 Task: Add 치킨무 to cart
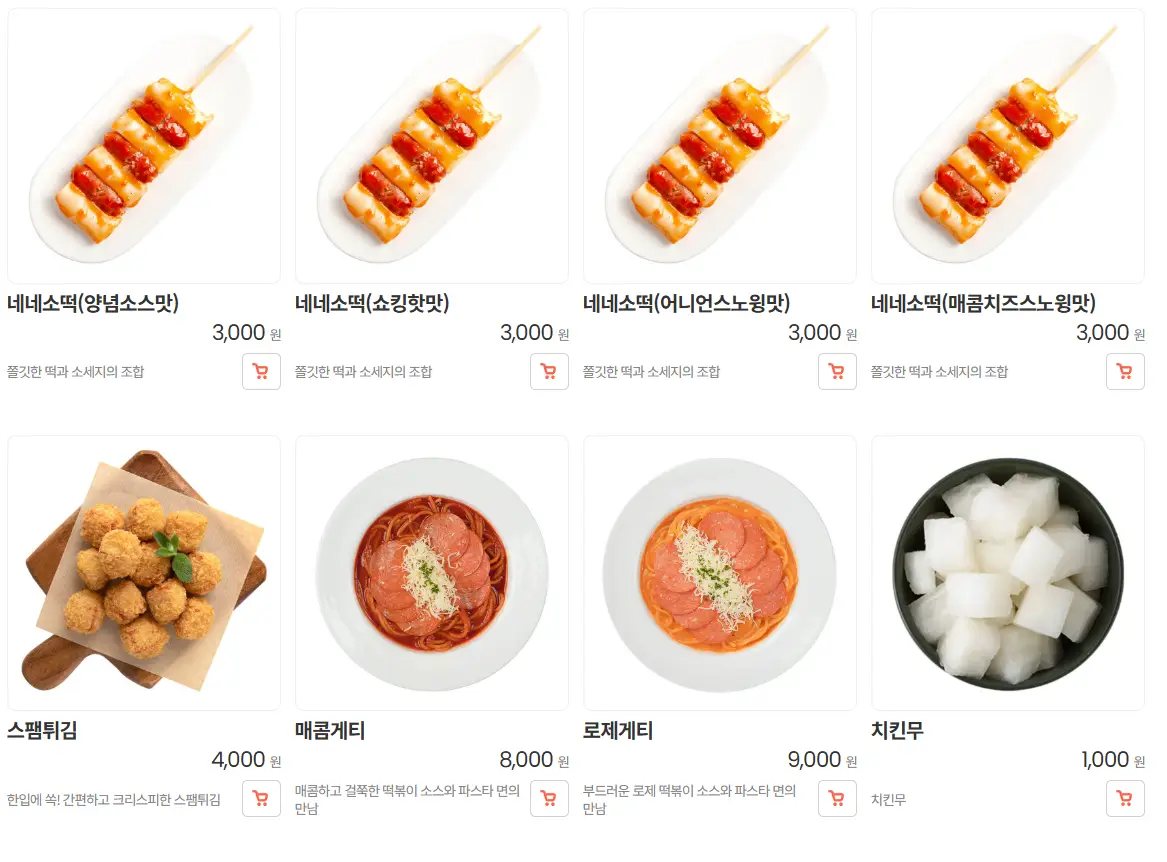(x=1125, y=799)
